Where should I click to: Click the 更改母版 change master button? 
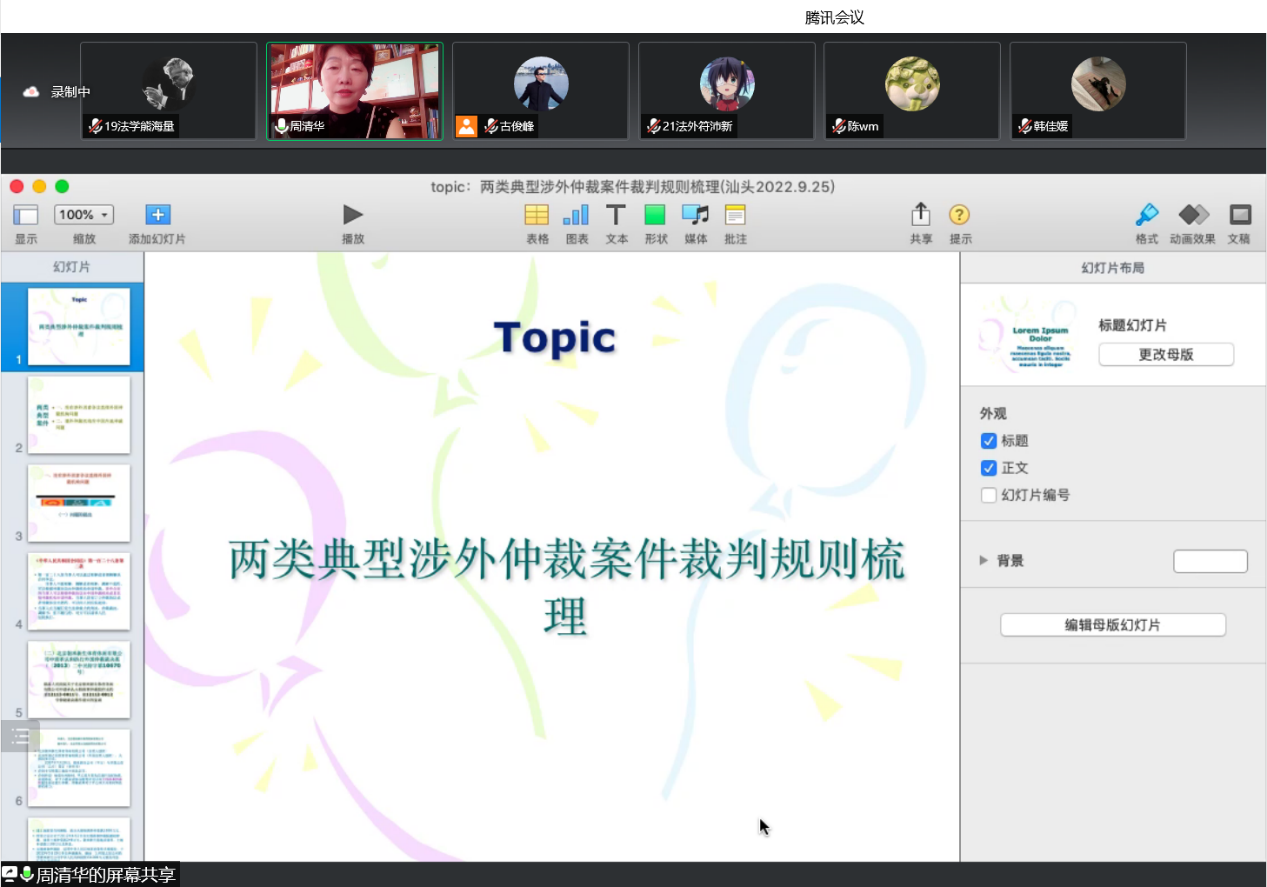[1166, 354]
